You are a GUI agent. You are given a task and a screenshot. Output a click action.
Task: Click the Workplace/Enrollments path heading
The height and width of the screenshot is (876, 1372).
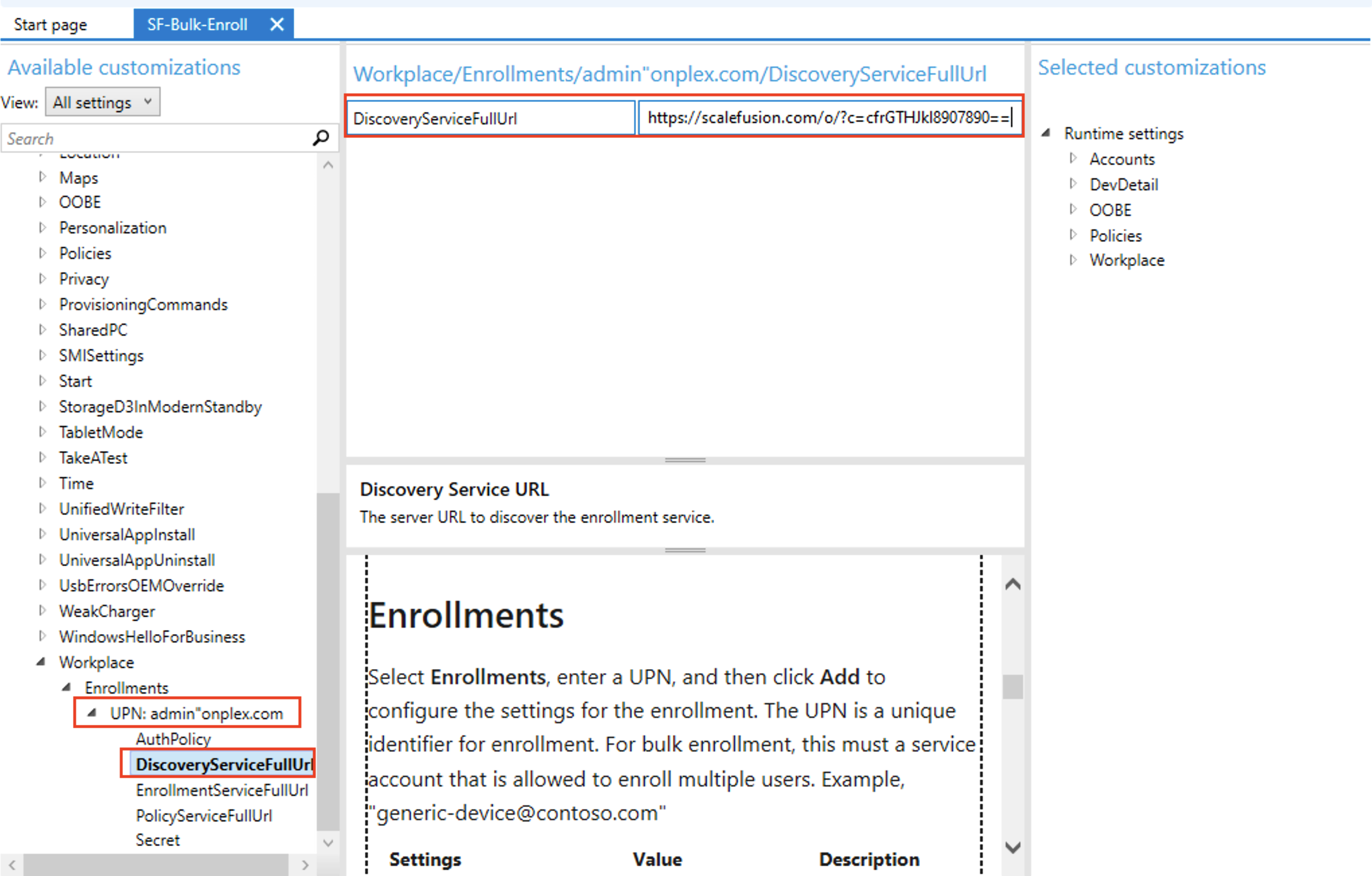point(669,74)
